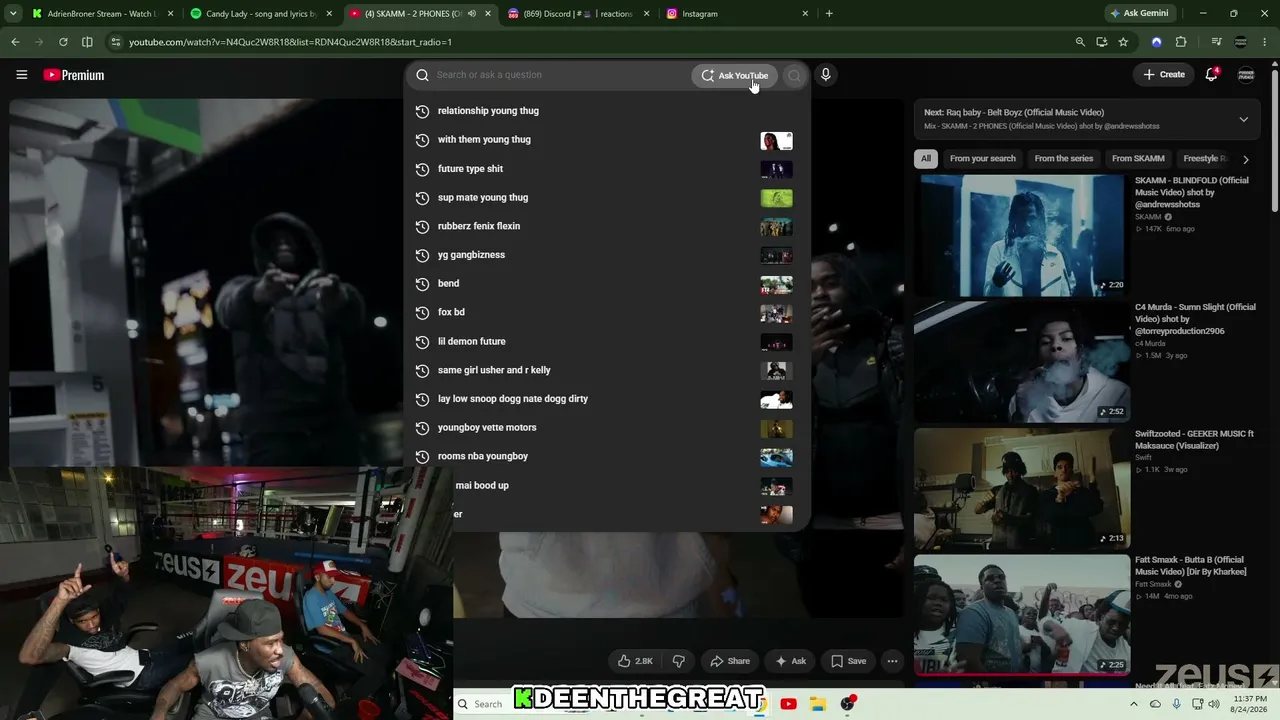Dislike the video with thumbs down
The height and width of the screenshot is (720, 1280).
pyautogui.click(x=678, y=661)
